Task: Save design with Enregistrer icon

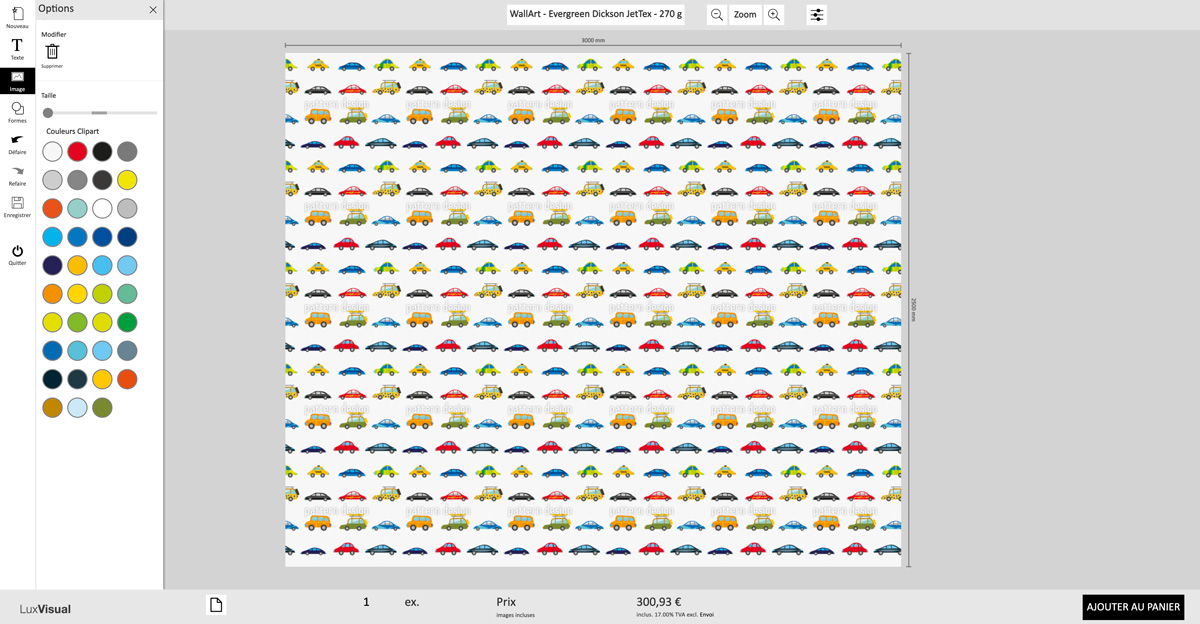Action: click(17, 204)
